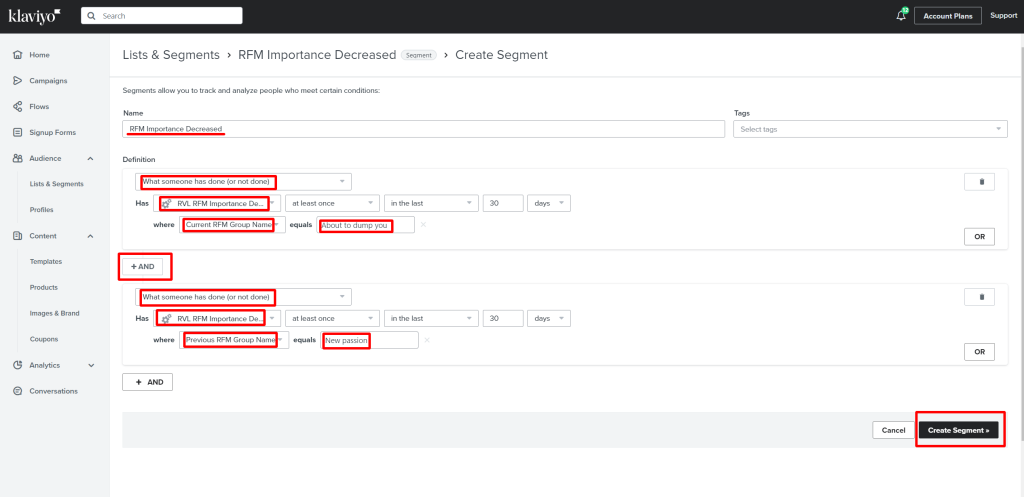Screen dimensions: 1024x497
Task: Go to Templates under Content
Action: [x=46, y=261]
